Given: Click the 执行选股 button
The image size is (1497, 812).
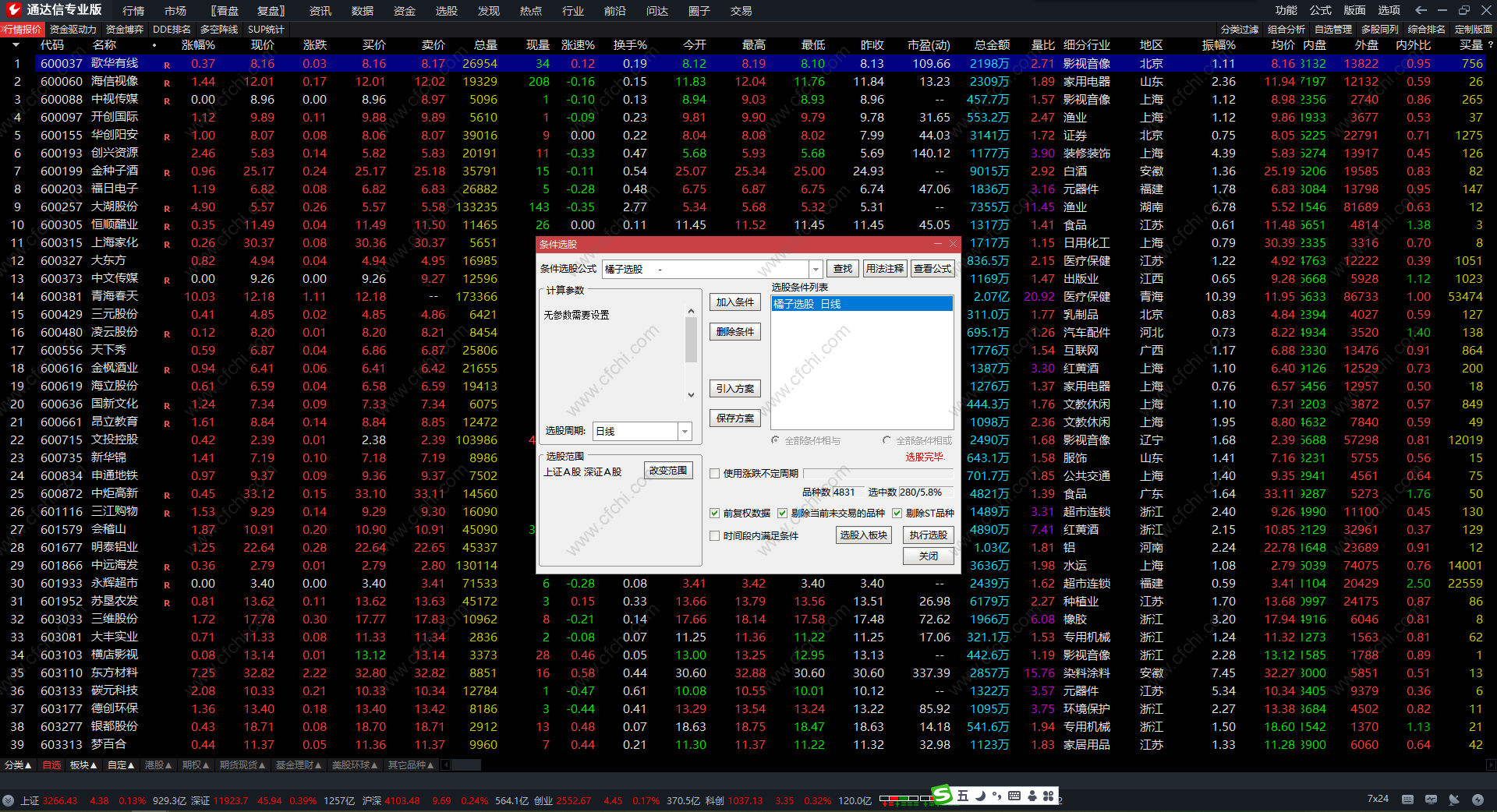Looking at the screenshot, I should pos(928,535).
